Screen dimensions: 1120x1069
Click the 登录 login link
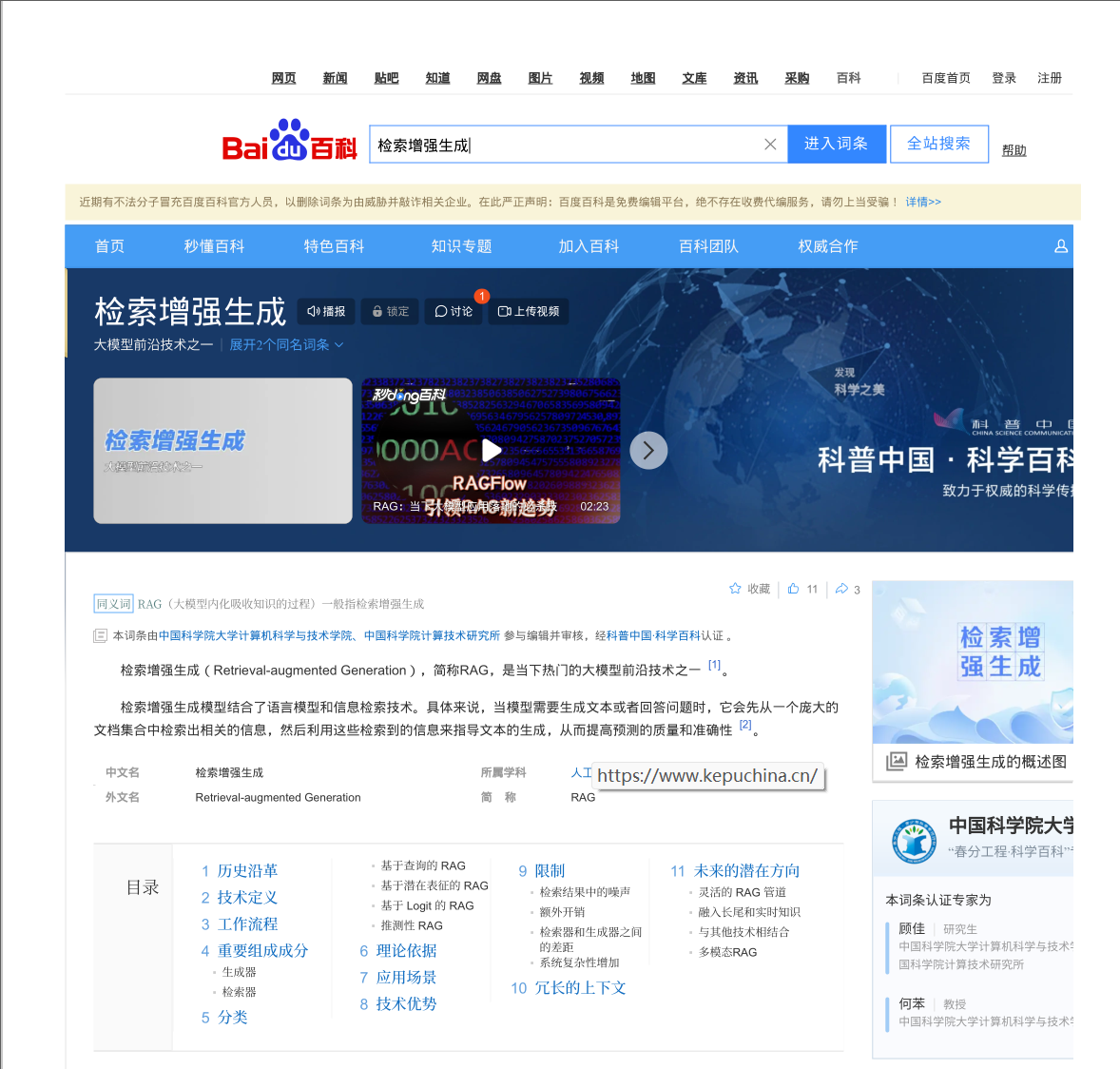click(x=1004, y=78)
